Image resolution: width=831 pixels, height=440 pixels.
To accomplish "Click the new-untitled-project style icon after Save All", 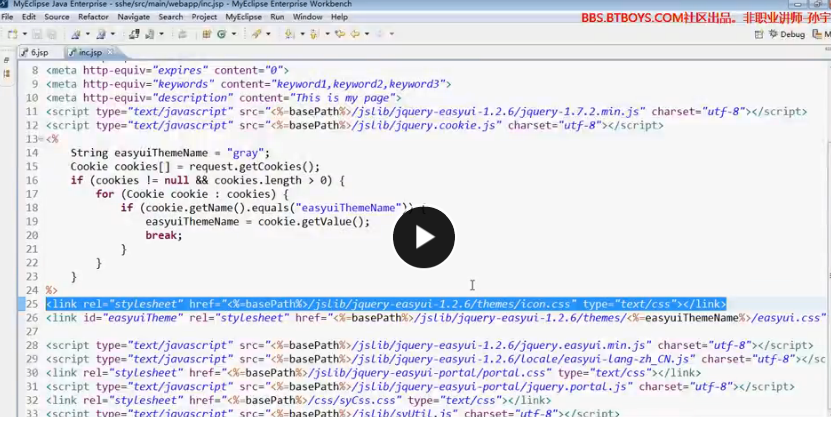I will coord(76,34).
